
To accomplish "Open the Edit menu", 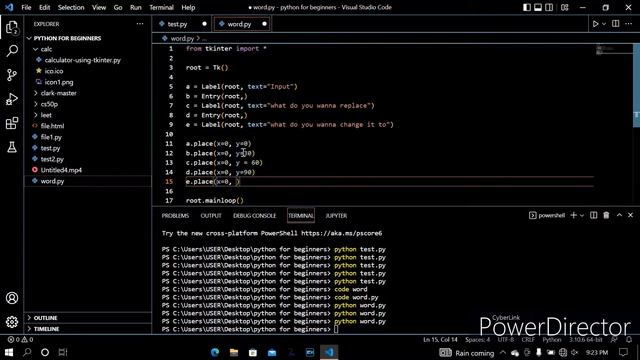I will 44,7.
